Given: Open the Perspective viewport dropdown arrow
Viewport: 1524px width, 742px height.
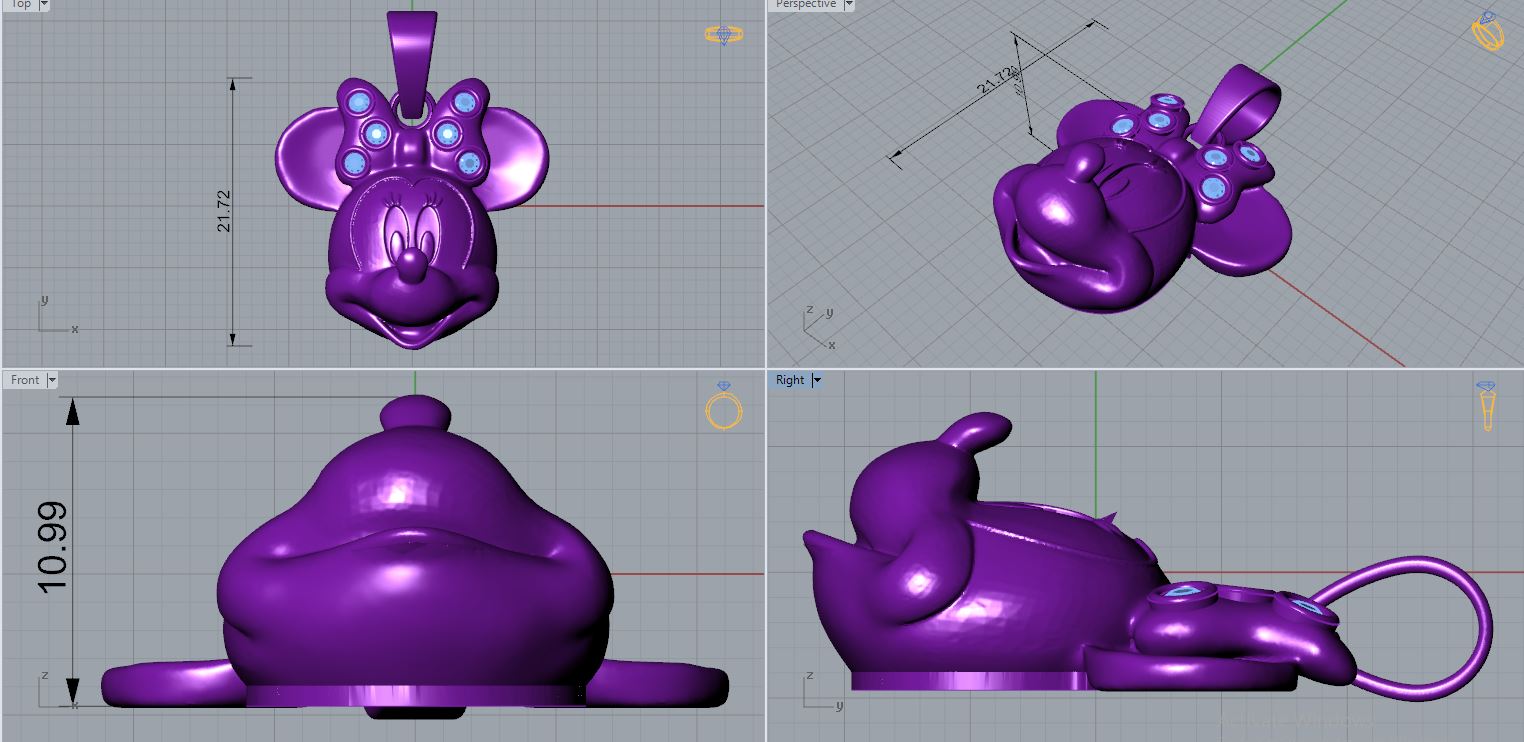Looking at the screenshot, I should tap(849, 4).
